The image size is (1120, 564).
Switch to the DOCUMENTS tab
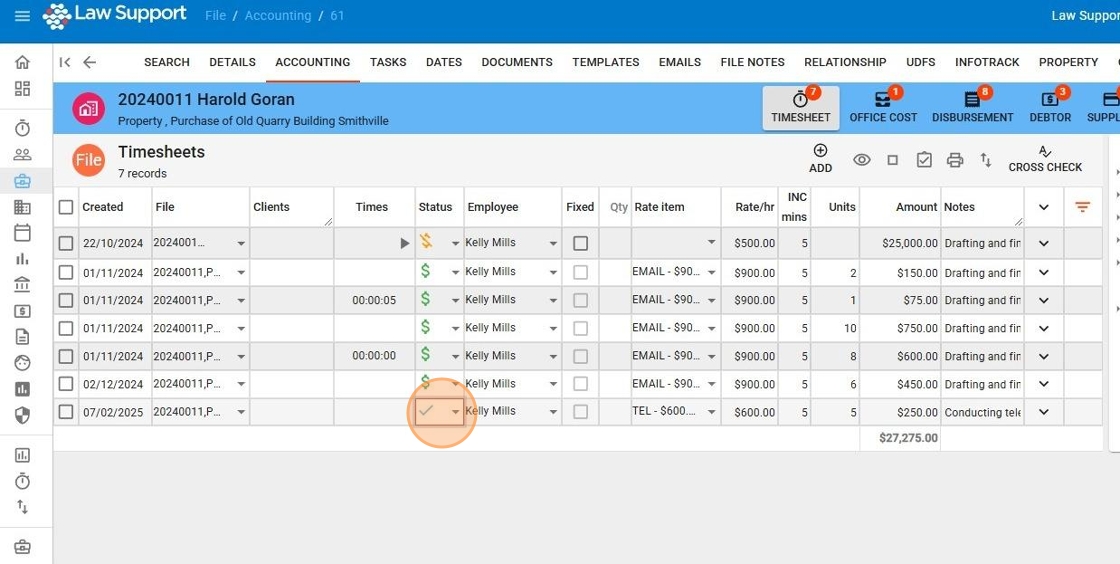click(x=517, y=62)
